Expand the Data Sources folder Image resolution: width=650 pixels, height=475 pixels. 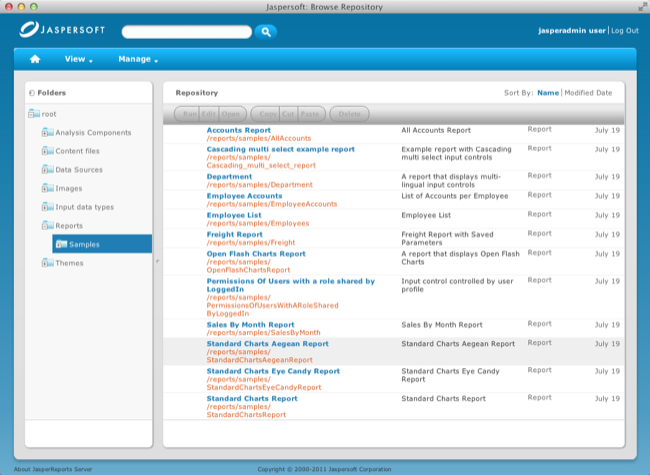(45, 170)
